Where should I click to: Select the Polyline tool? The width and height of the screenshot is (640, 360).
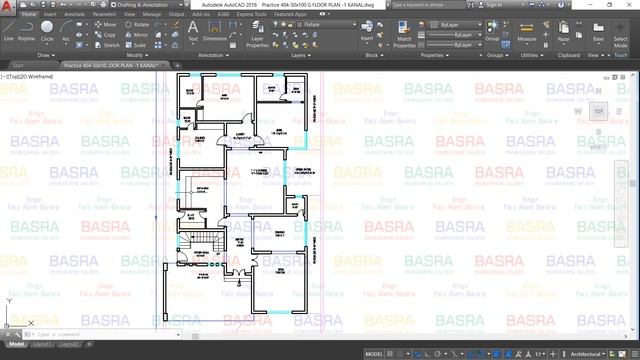pos(26,31)
